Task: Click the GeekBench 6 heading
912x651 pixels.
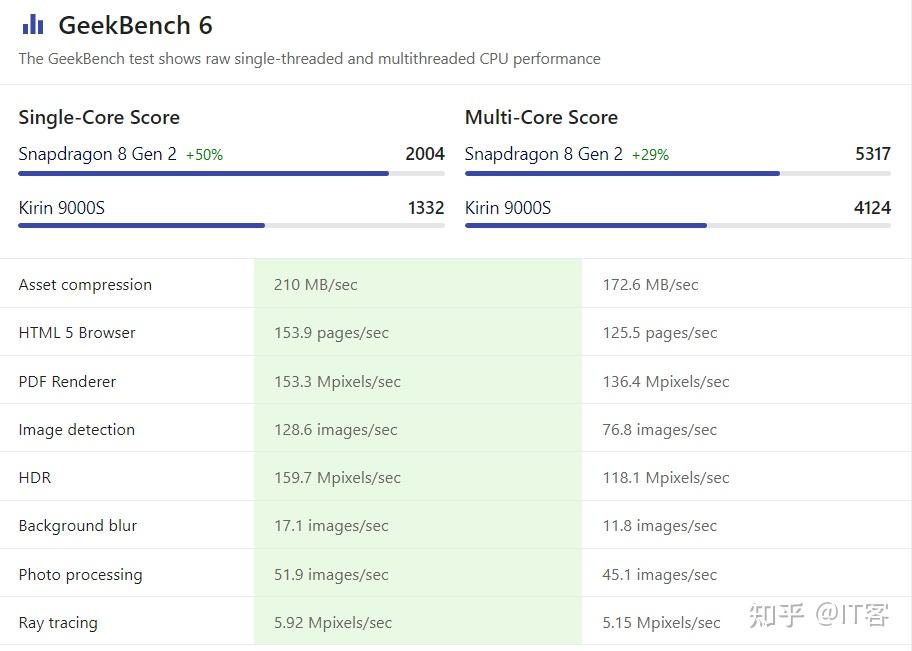Action: tap(135, 26)
